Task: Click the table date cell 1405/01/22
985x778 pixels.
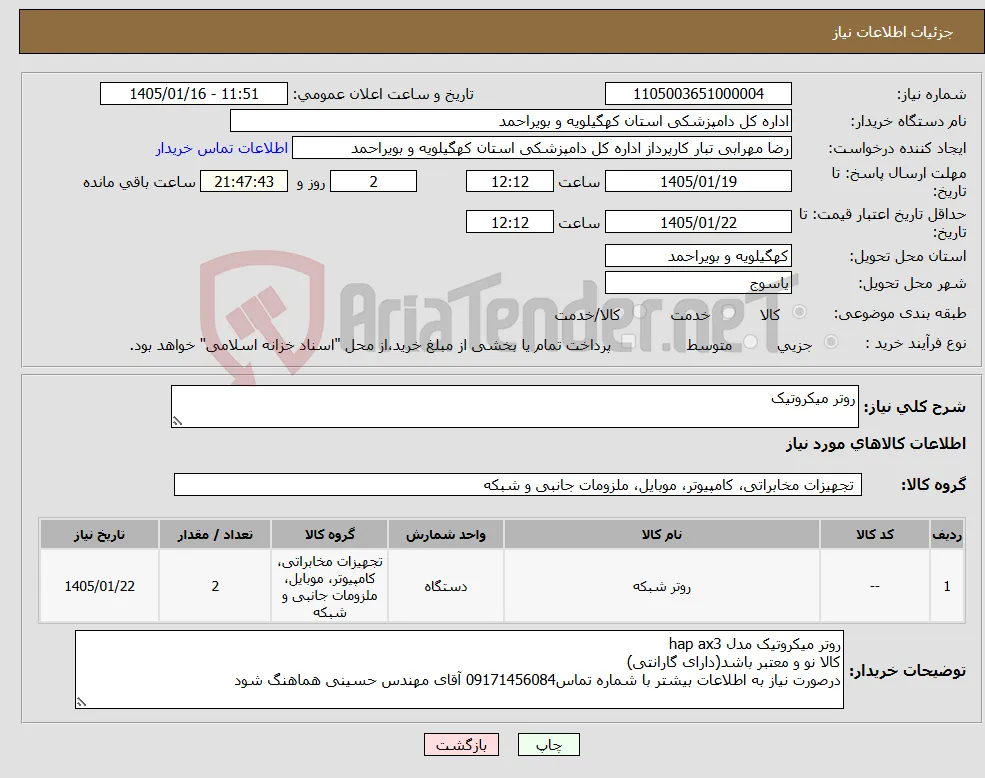Action: tap(99, 586)
